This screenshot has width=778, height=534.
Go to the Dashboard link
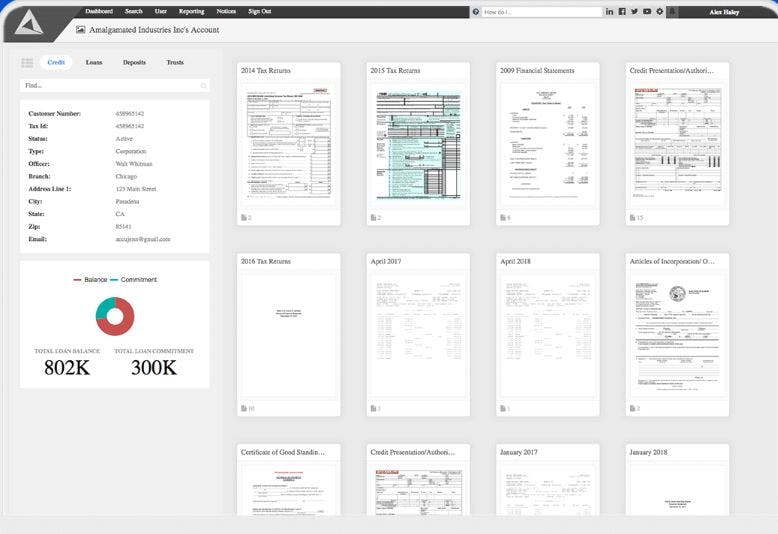click(x=99, y=11)
